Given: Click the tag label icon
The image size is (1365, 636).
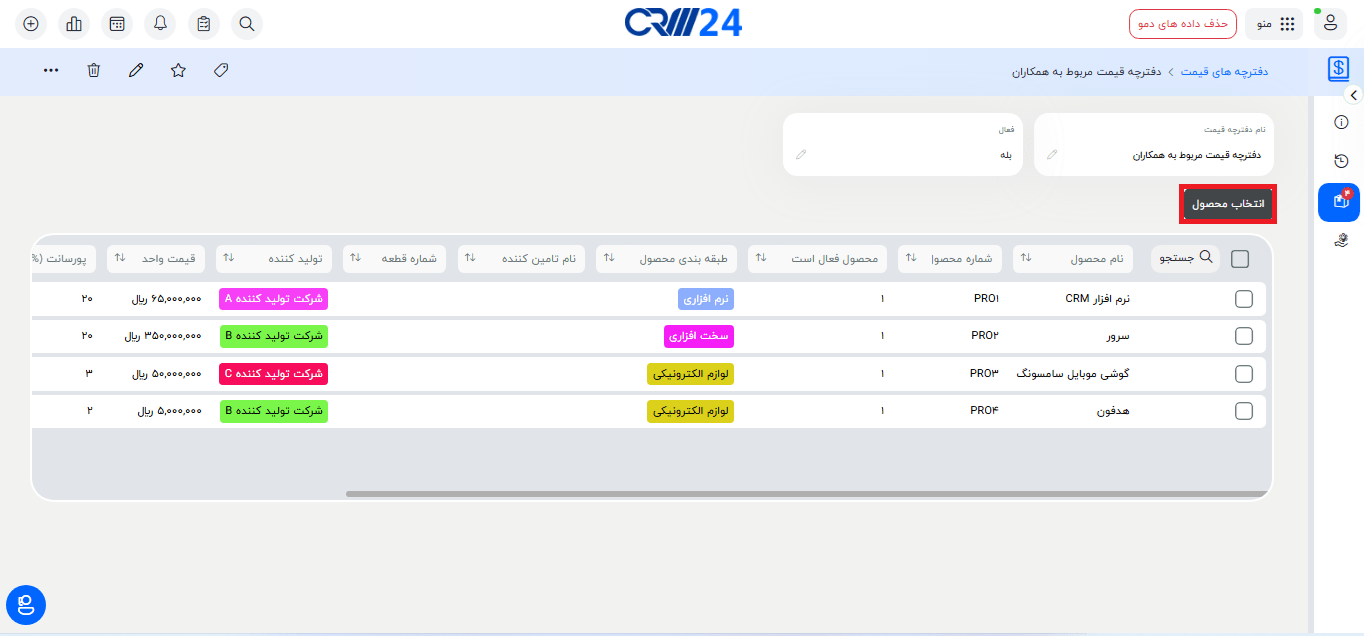Looking at the screenshot, I should pos(221,70).
